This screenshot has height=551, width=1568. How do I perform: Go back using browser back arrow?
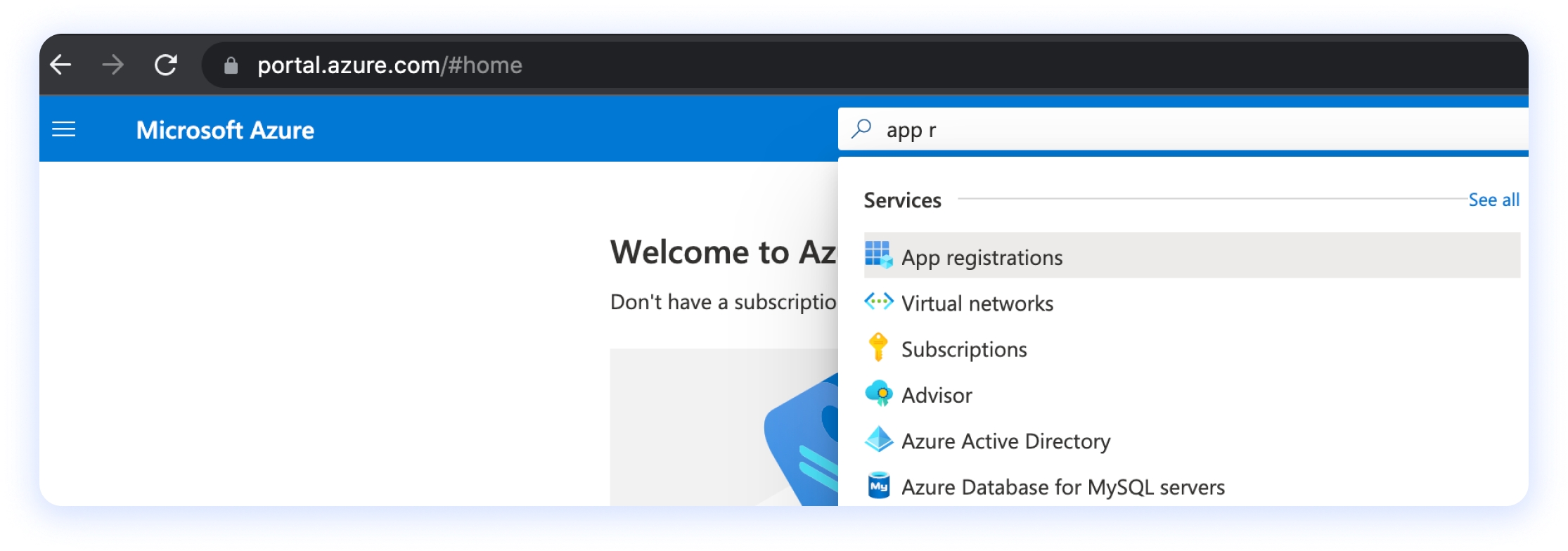(x=61, y=65)
